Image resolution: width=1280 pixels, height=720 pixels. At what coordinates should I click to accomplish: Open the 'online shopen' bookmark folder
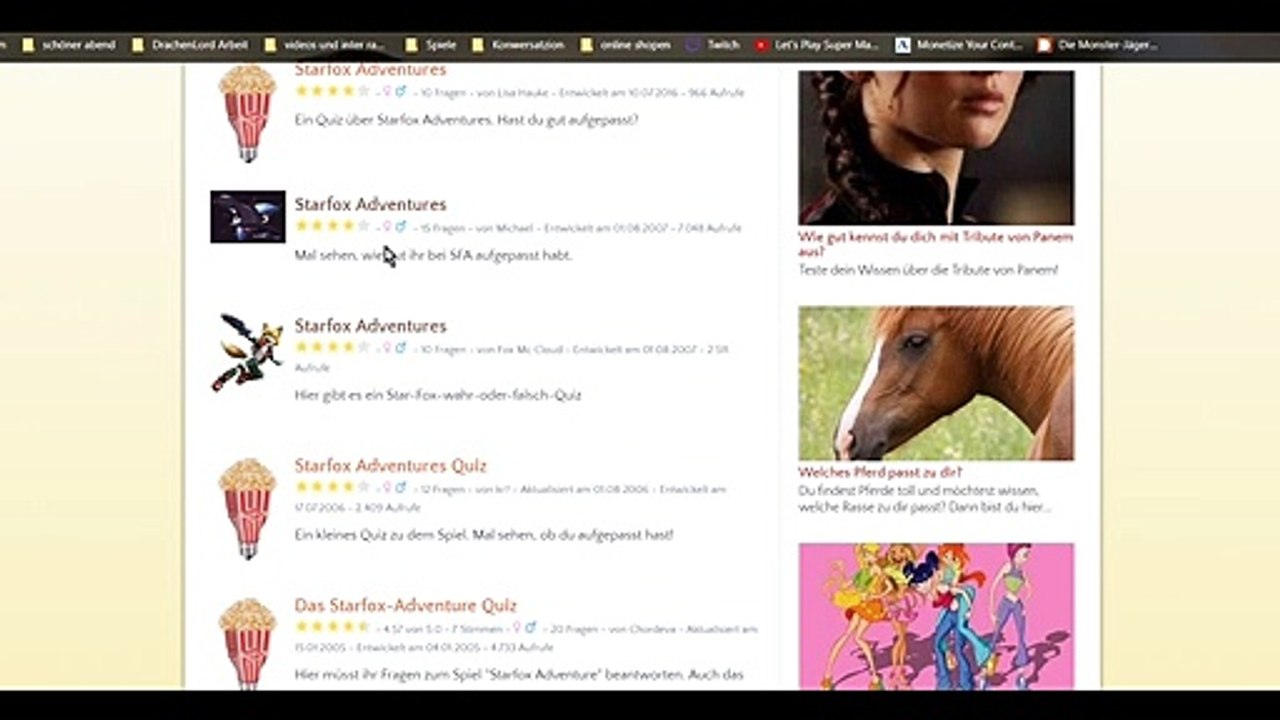coord(625,45)
